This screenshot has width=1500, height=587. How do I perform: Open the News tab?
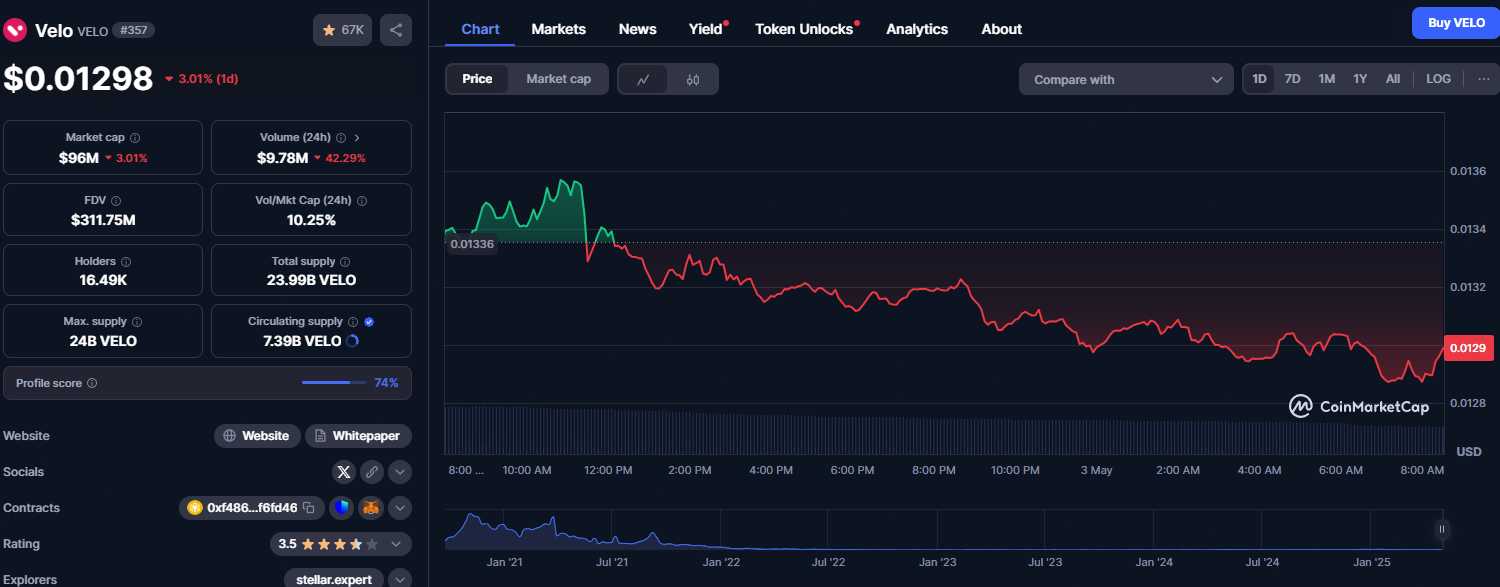638,29
